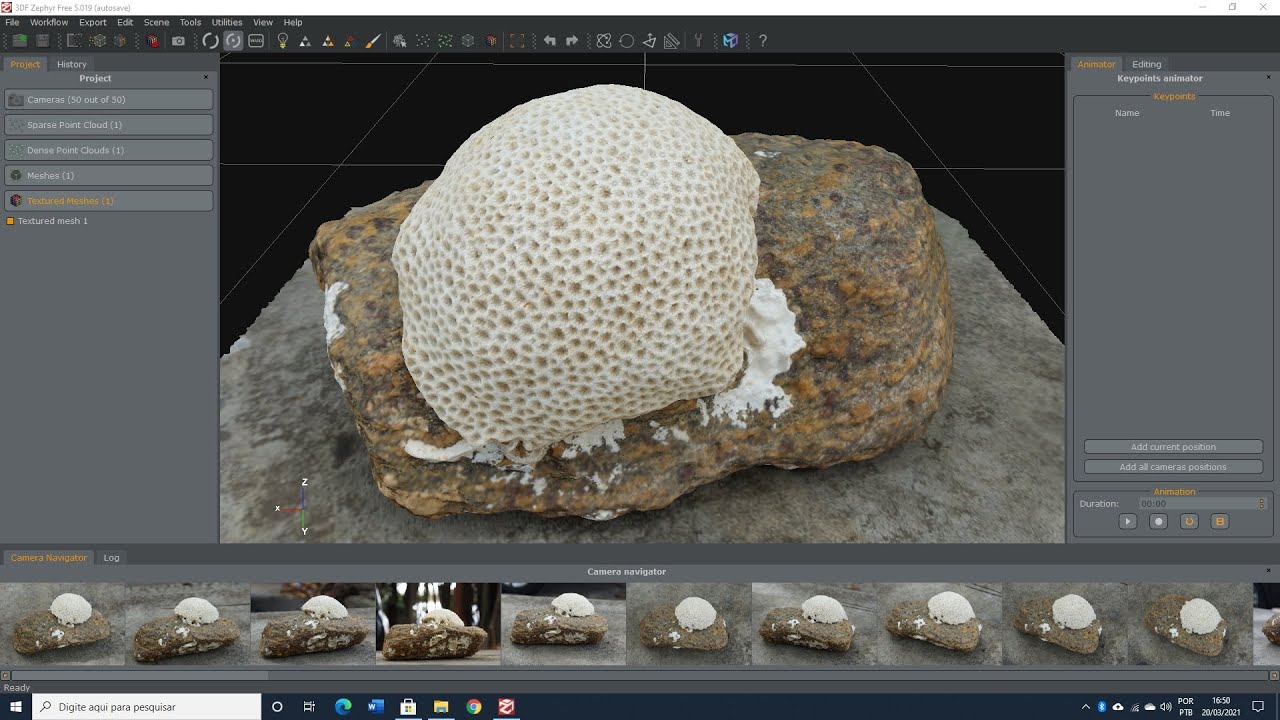The width and height of the screenshot is (1280, 720).
Task: Switch to the Editing tab
Action: tap(1146, 64)
